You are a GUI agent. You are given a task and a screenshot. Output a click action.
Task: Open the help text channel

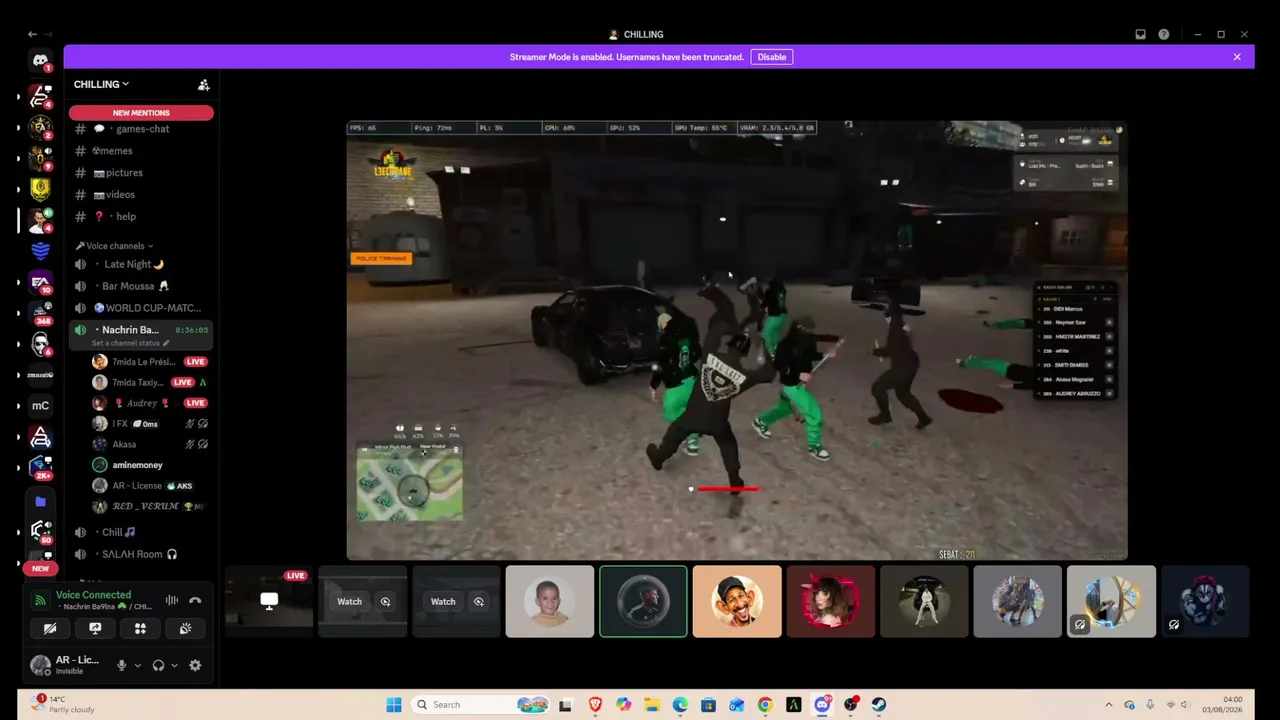[x=141, y=217]
